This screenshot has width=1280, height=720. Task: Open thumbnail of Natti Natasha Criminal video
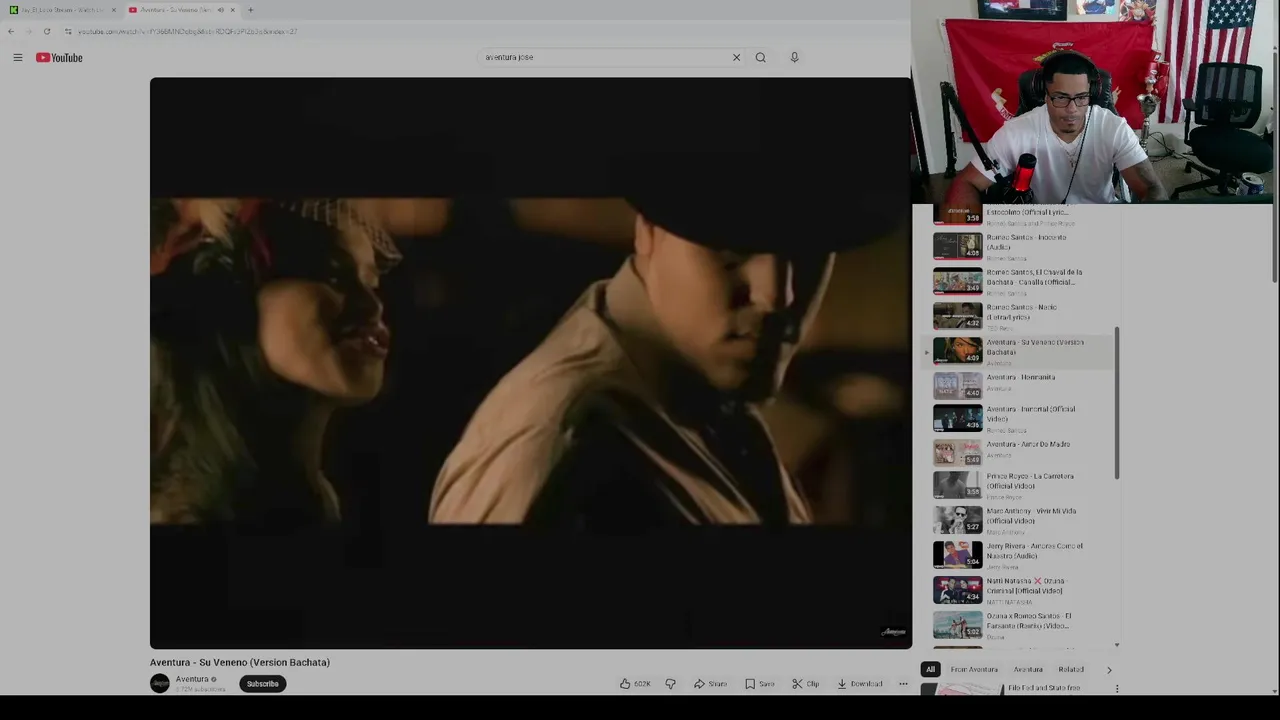coord(958,590)
